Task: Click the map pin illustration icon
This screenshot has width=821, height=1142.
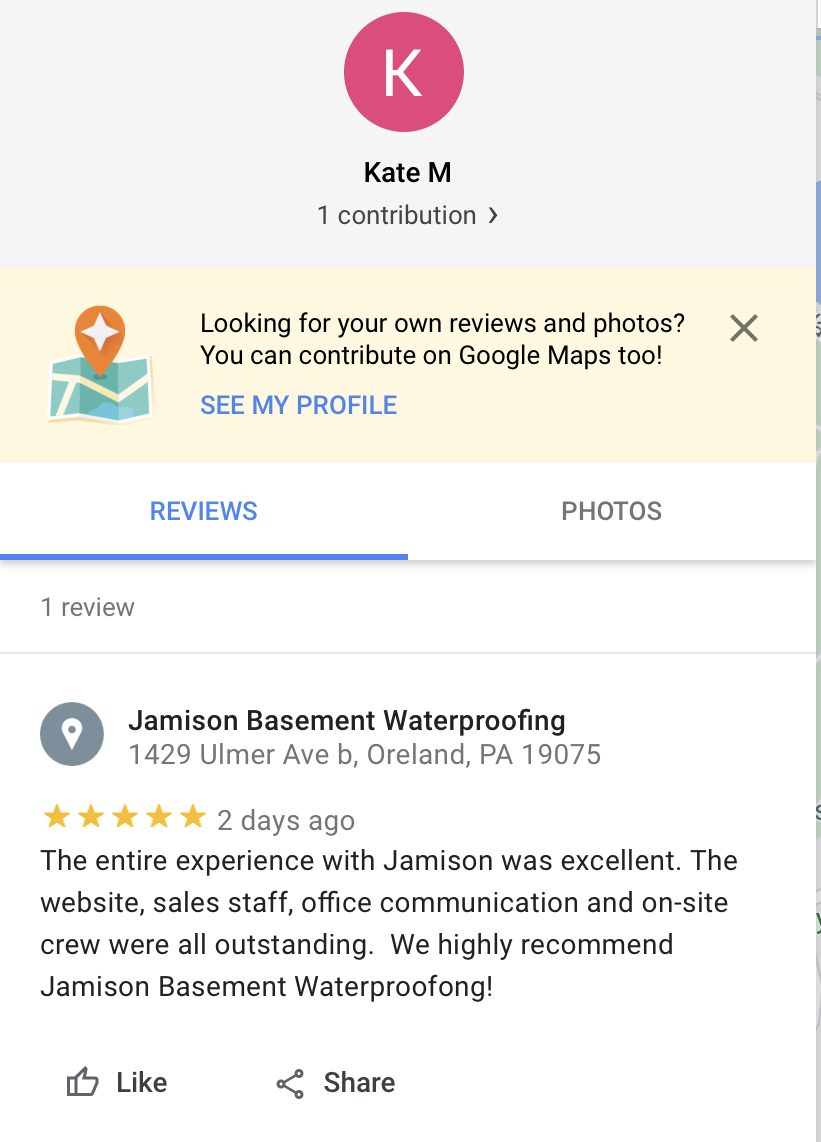Action: pos(101,364)
